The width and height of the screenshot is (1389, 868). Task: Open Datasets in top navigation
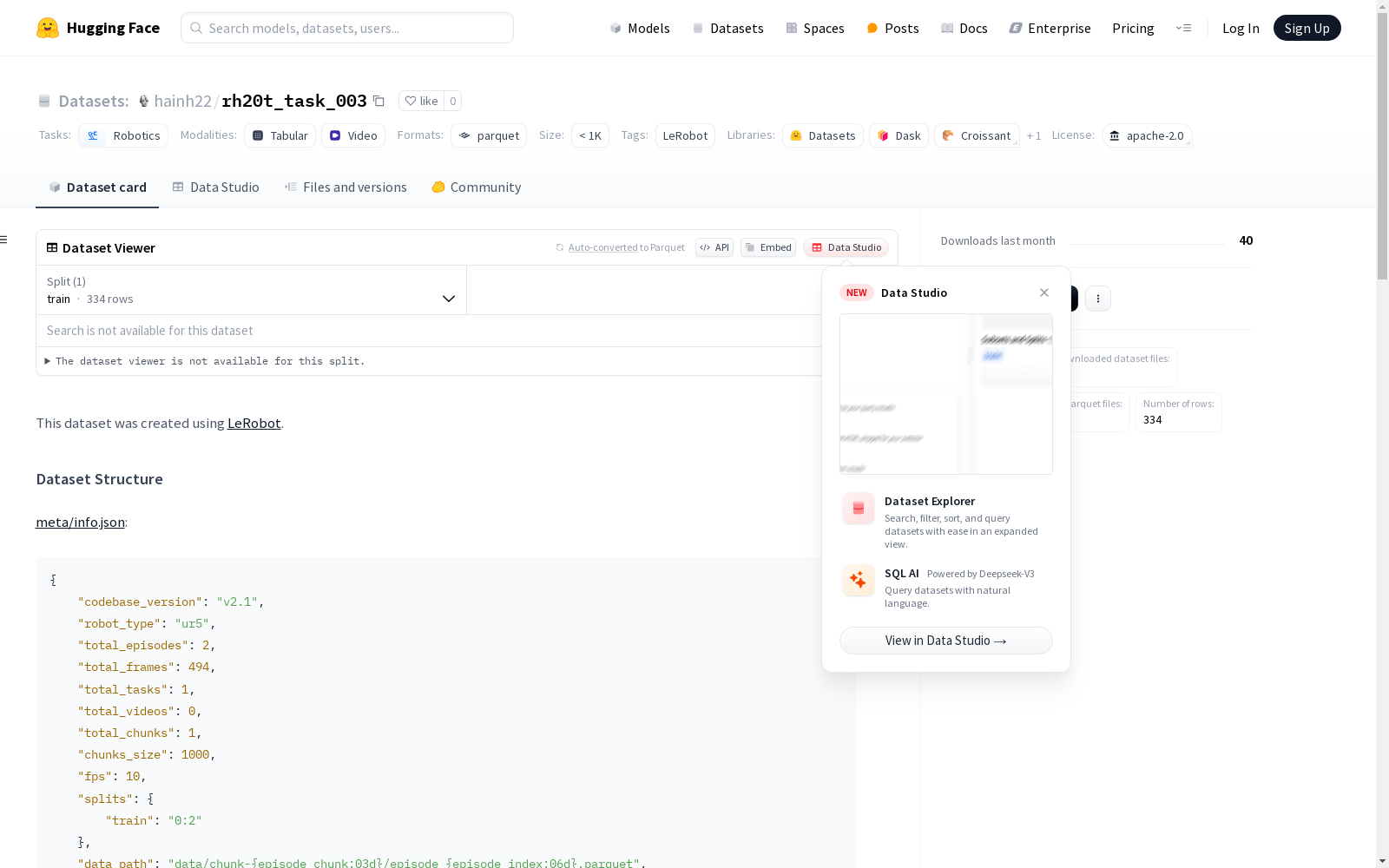727,28
